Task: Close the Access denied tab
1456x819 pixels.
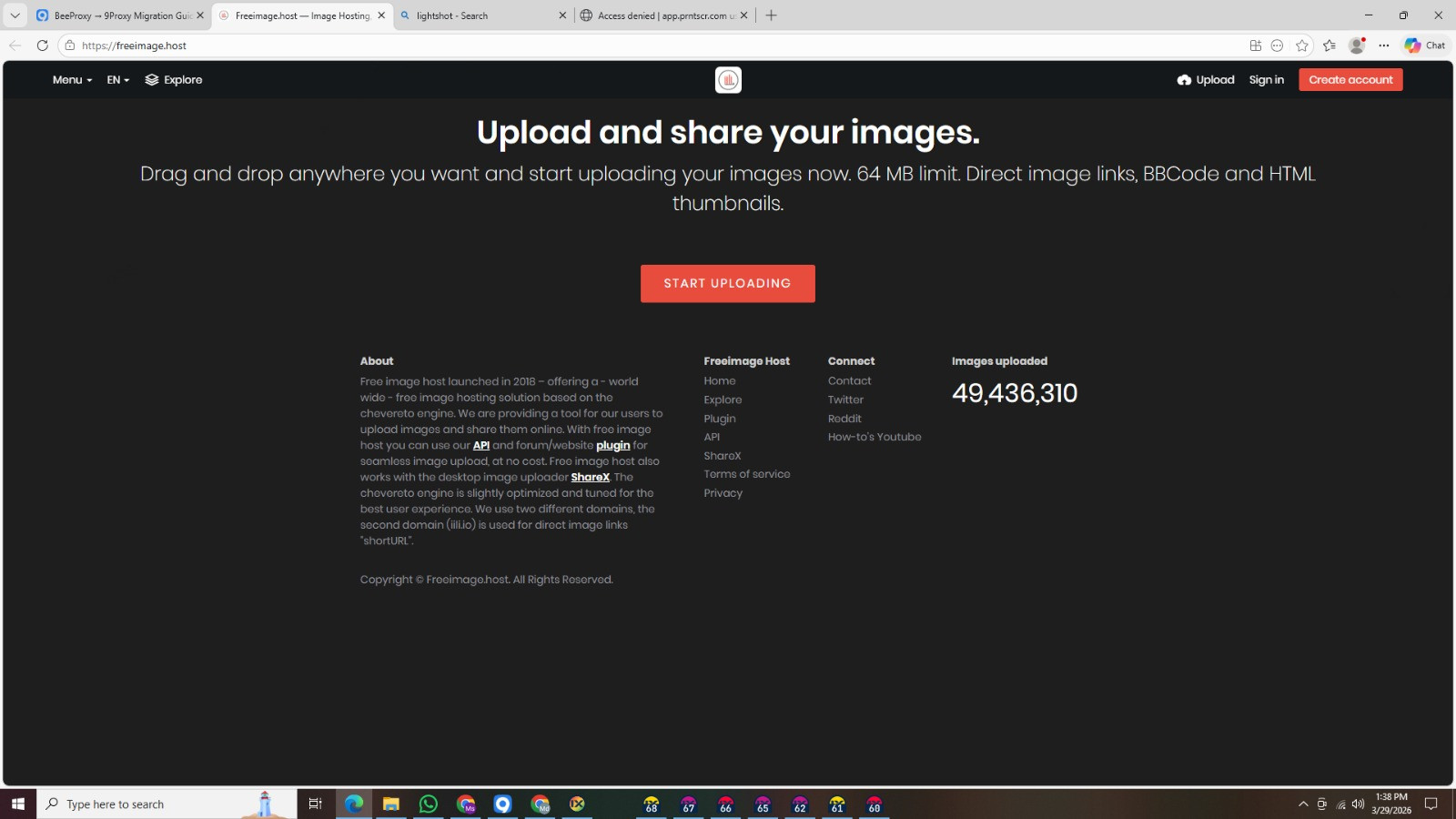Action: 744,15
